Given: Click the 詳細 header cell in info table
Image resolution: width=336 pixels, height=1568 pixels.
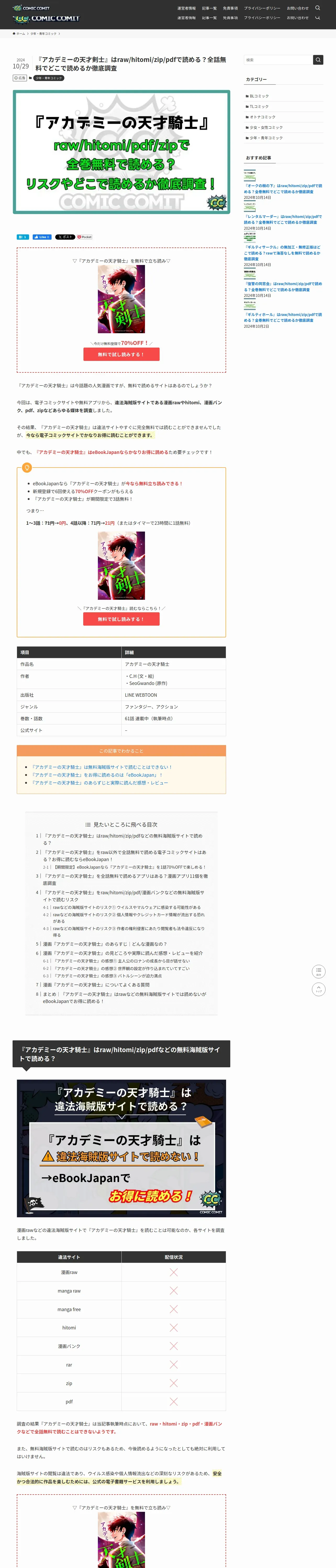Looking at the screenshot, I should tap(174, 653).
